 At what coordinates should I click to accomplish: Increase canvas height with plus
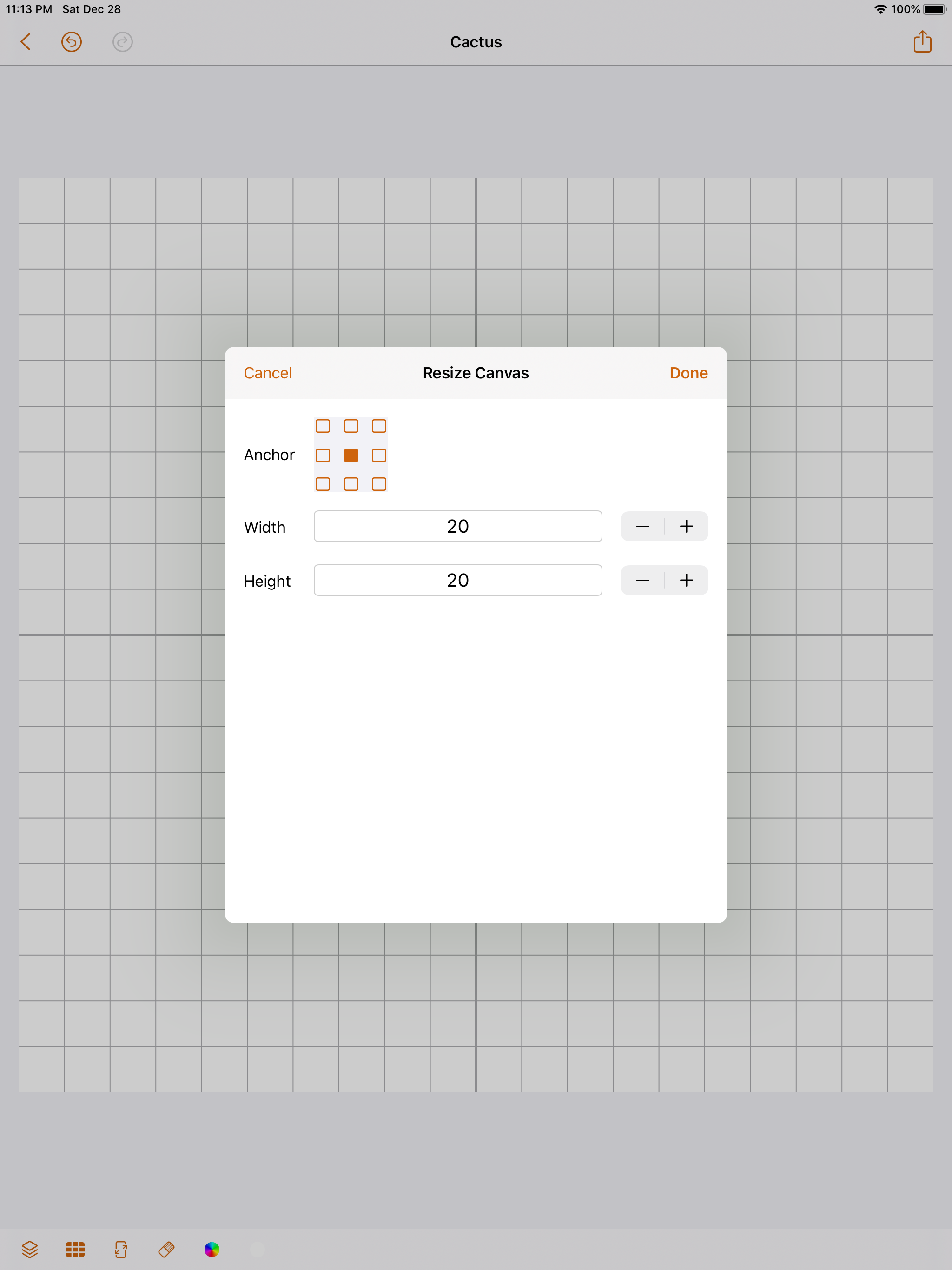[x=686, y=581]
